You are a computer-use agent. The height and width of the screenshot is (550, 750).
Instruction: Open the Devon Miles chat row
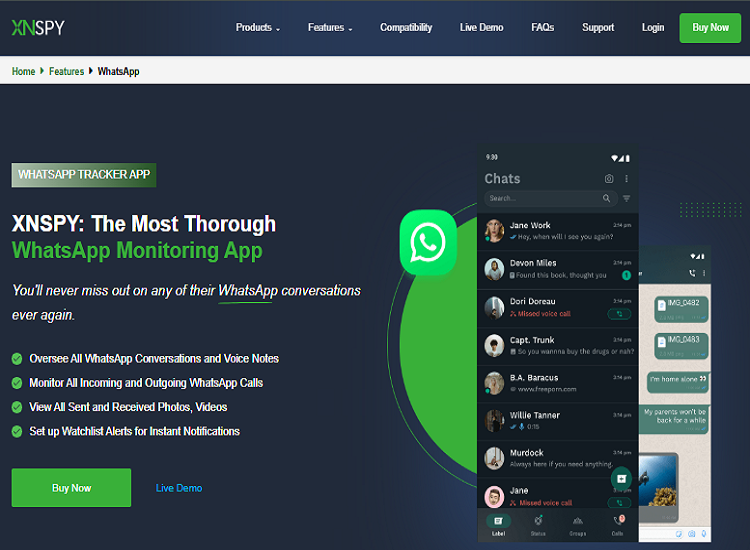pos(558,269)
